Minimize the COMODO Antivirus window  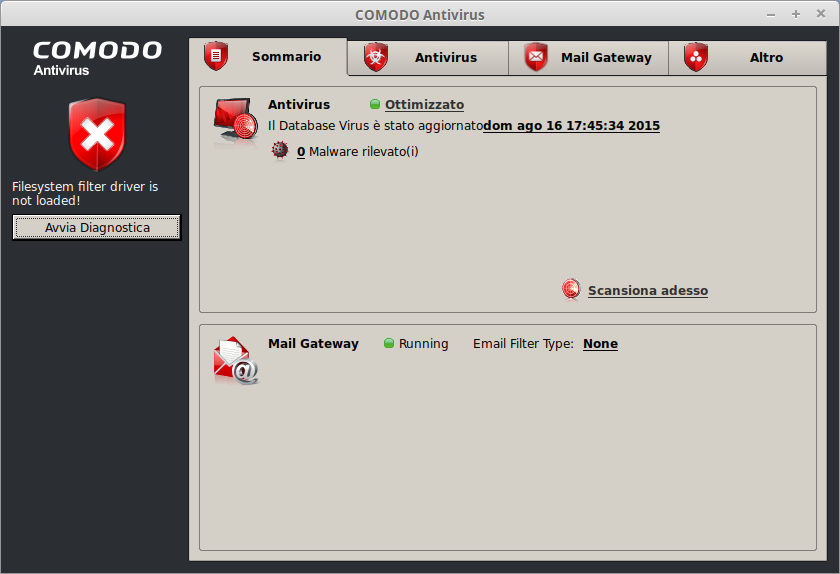771,15
